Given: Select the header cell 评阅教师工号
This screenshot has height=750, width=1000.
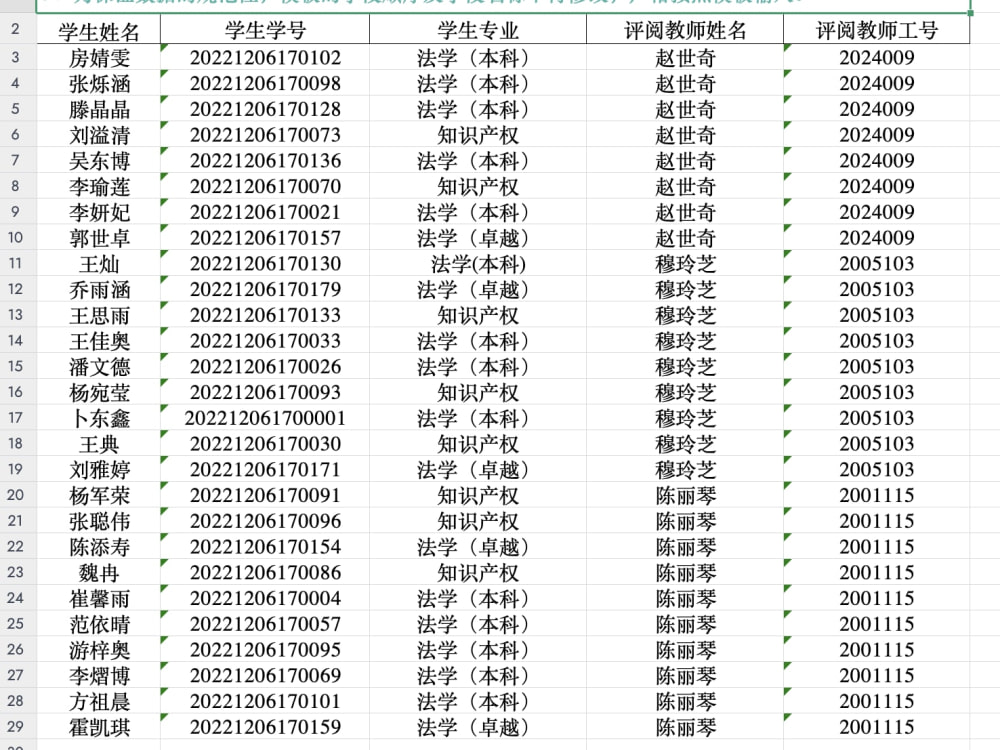Looking at the screenshot, I should (x=876, y=31).
